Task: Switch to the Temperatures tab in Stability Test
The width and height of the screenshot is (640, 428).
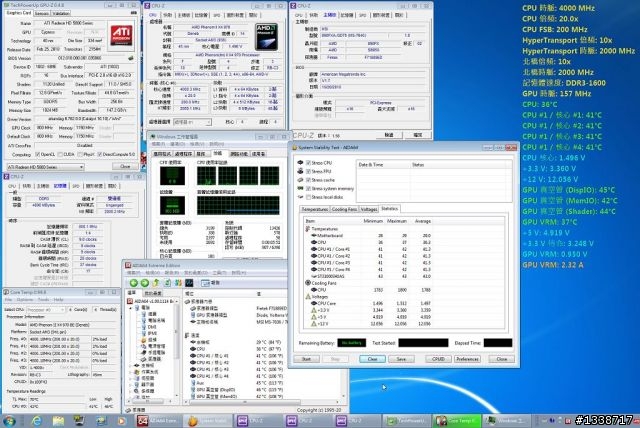Action: [314, 209]
